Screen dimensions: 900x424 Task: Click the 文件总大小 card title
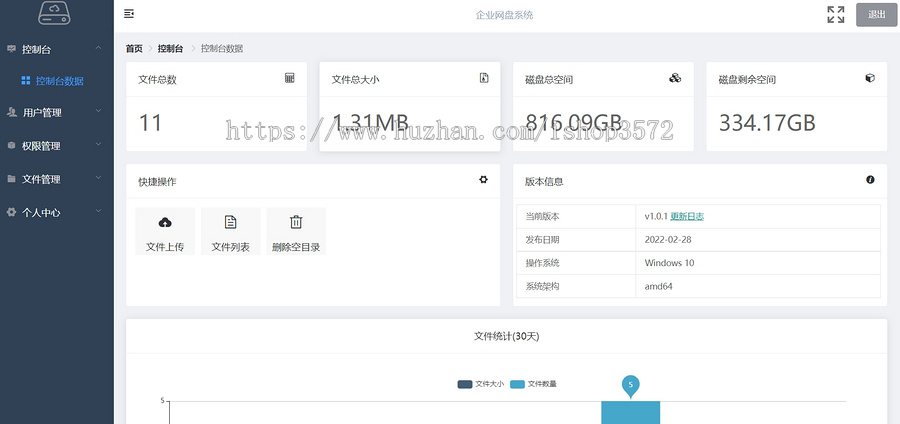pos(355,80)
